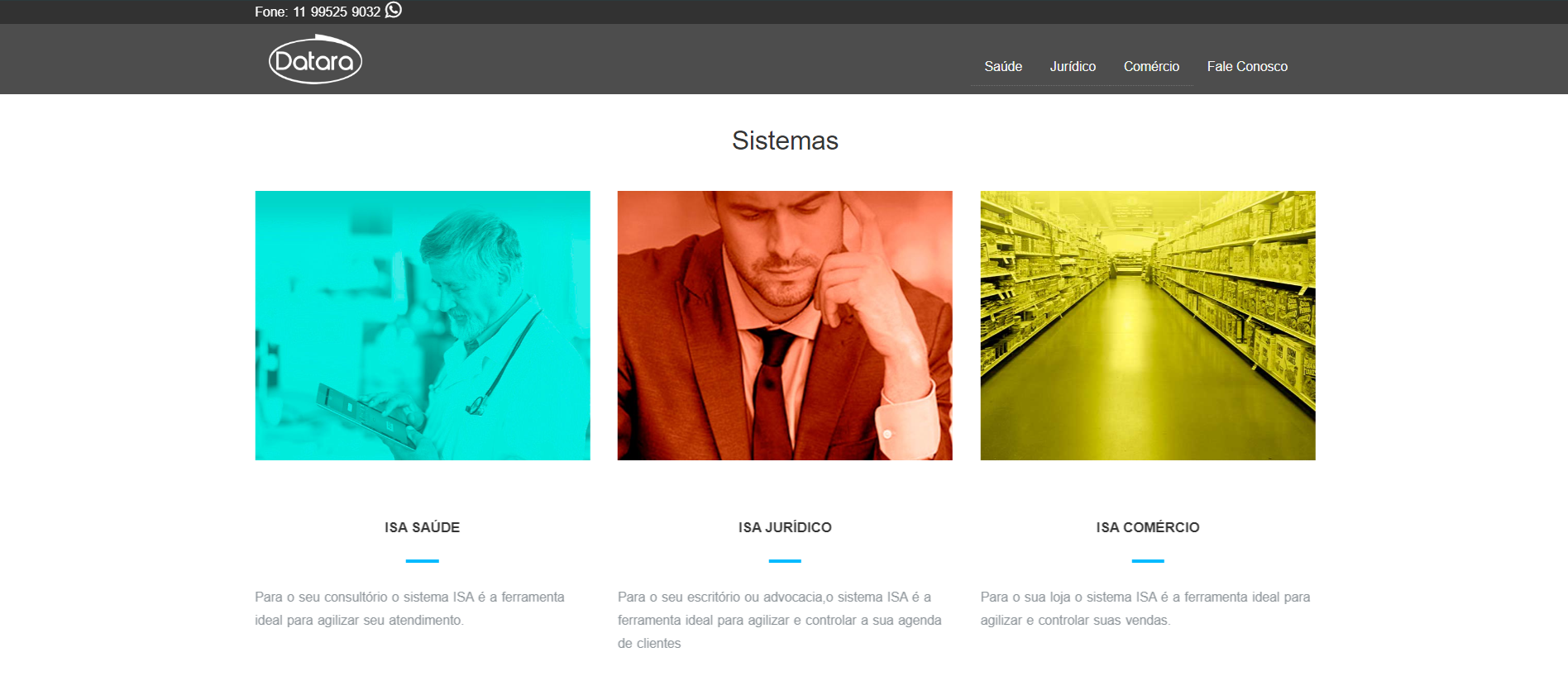Click the blue divider under ISA COMÉRCIO
Screen dimensions: 1568x676
1148,561
